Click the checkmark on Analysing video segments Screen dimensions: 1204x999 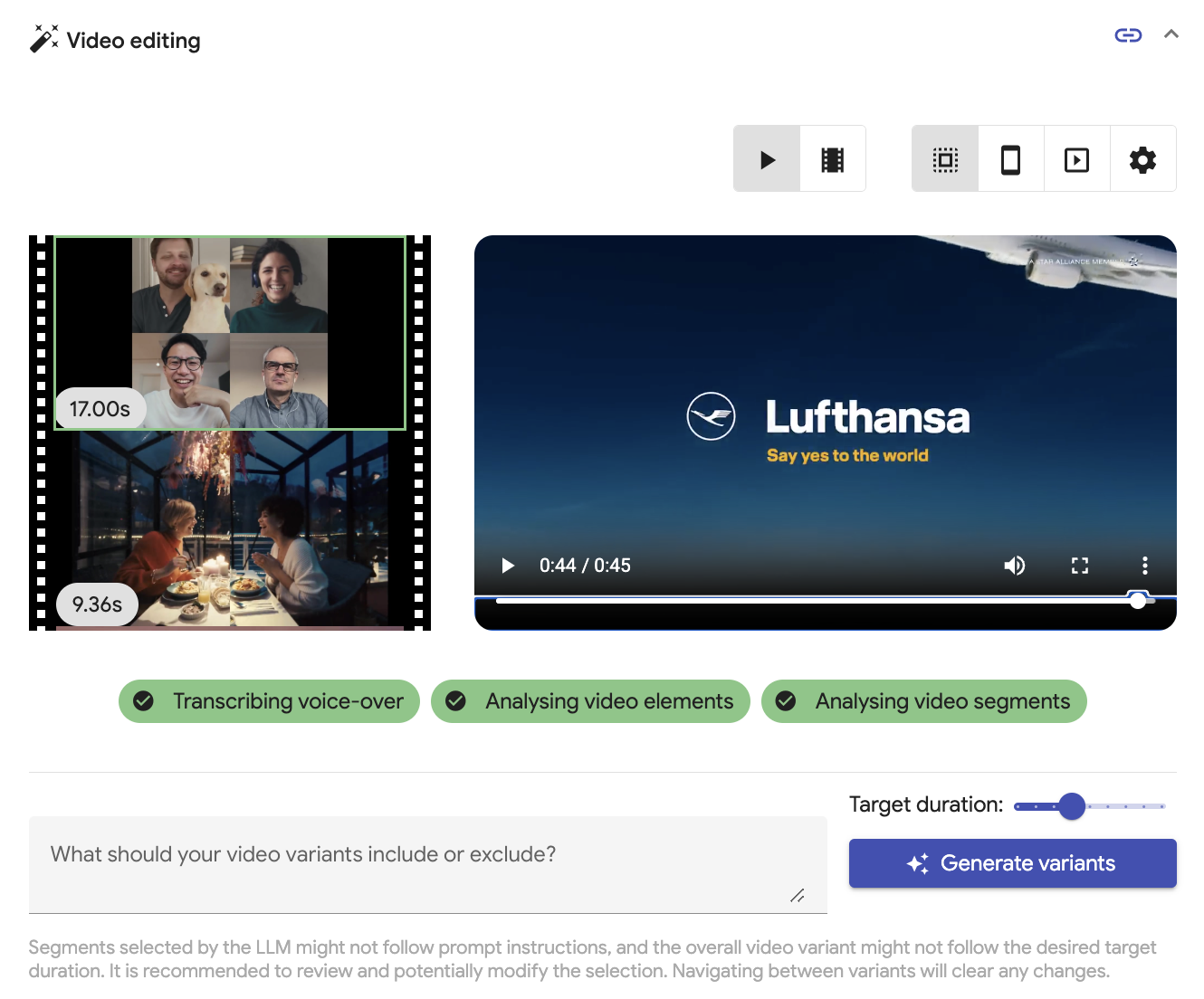click(x=786, y=701)
